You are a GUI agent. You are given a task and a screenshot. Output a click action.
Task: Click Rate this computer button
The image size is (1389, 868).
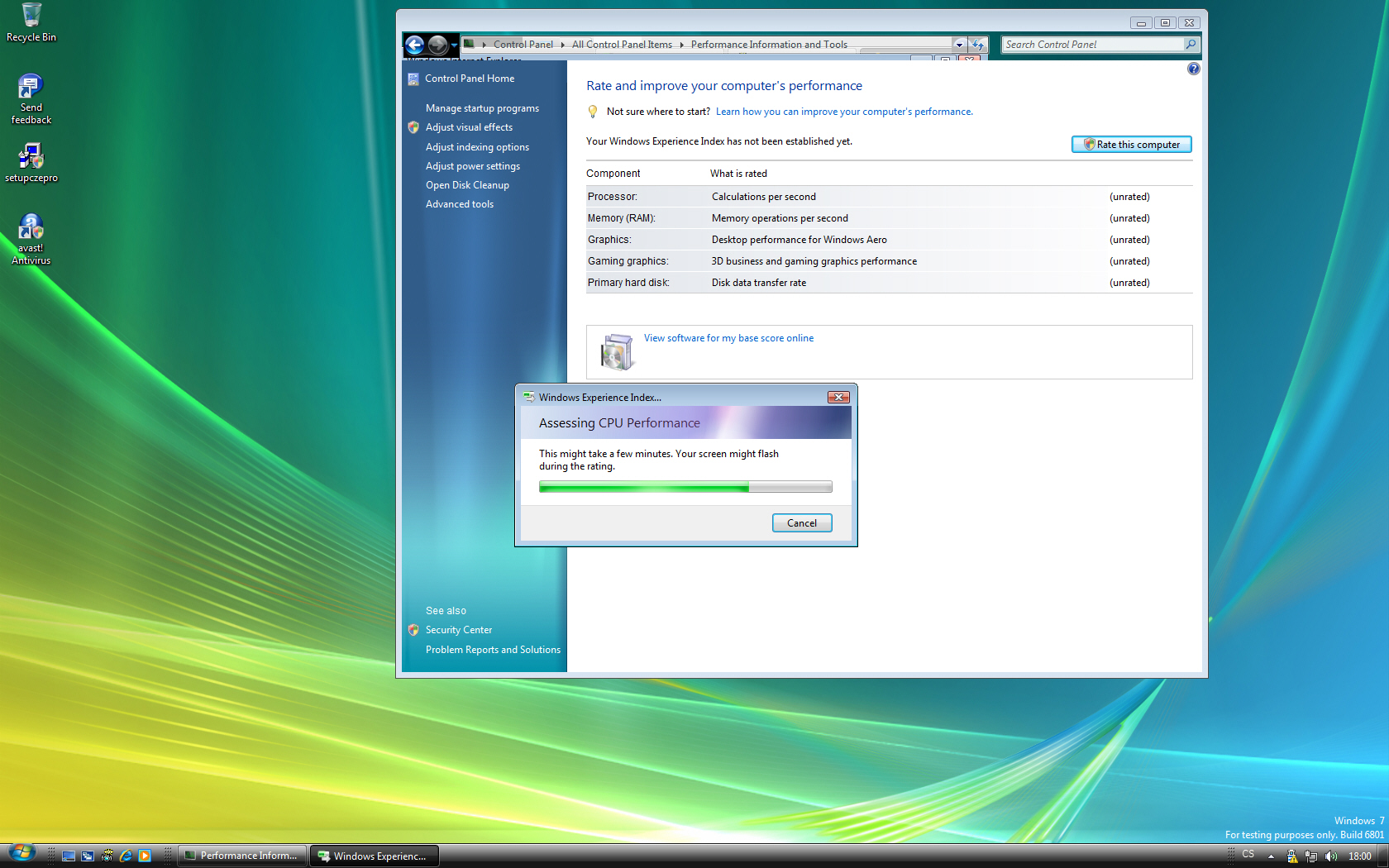pyautogui.click(x=1132, y=145)
